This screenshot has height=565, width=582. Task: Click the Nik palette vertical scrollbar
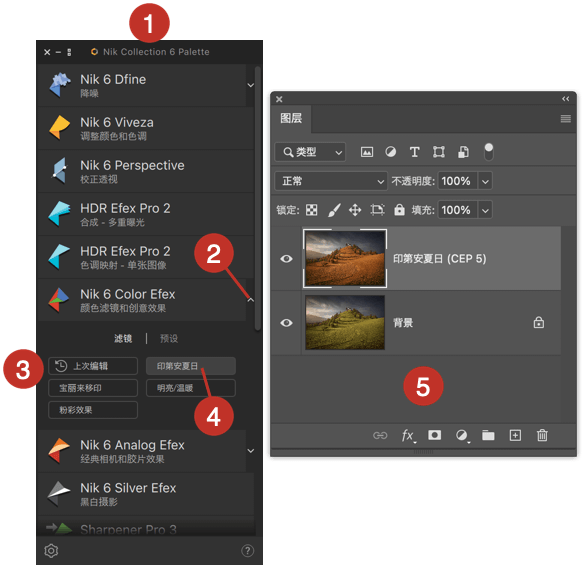[x=258, y=198]
